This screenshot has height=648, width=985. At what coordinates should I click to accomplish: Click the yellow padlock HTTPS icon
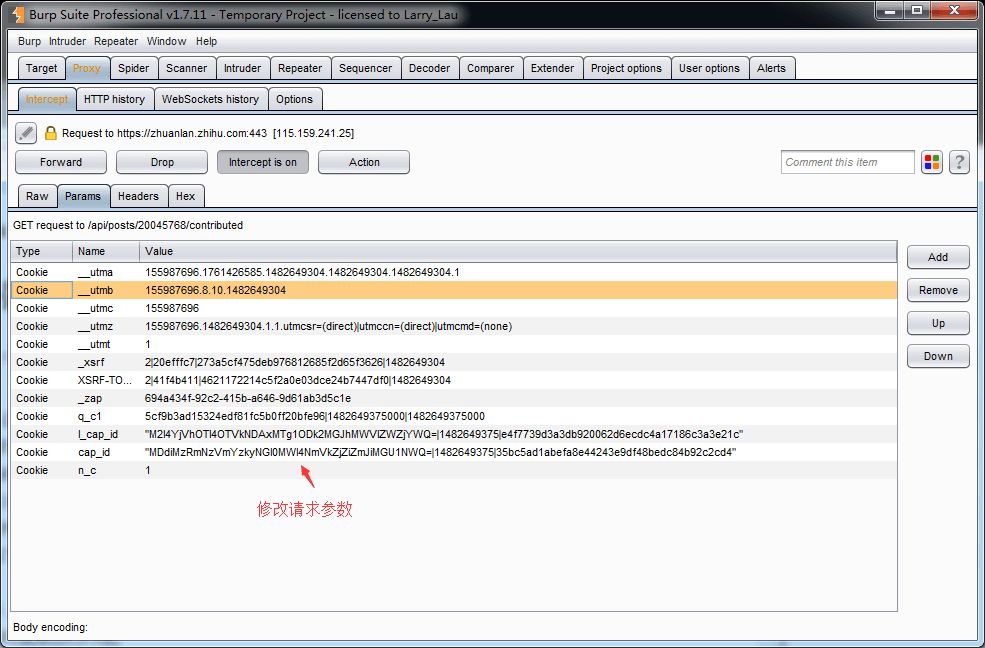(x=51, y=133)
